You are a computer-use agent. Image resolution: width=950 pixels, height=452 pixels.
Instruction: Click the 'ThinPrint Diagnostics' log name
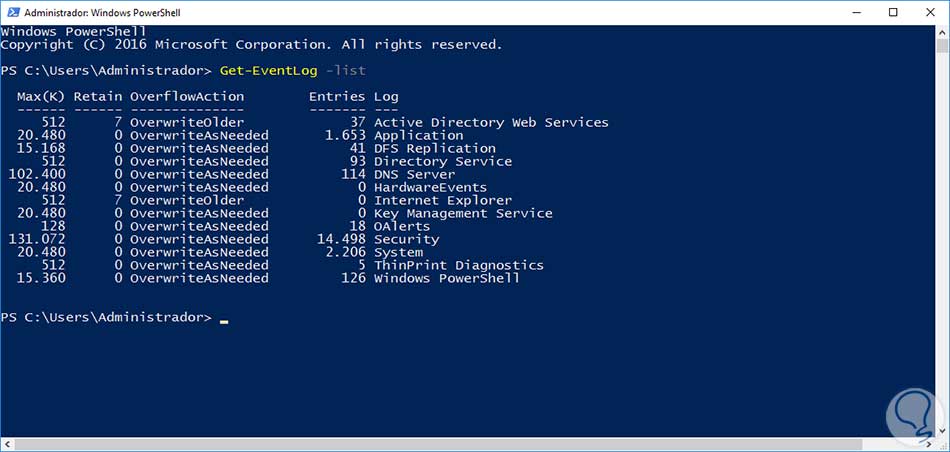click(x=458, y=266)
